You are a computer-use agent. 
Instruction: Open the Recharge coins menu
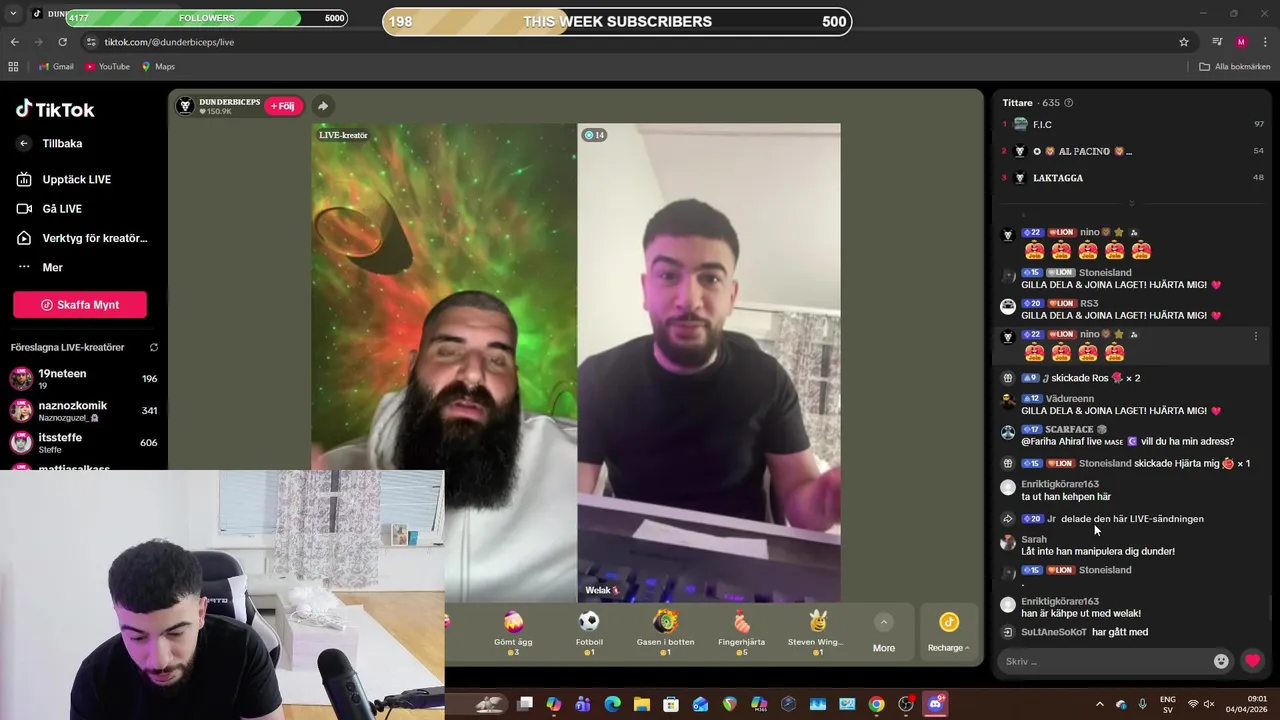coord(949,634)
